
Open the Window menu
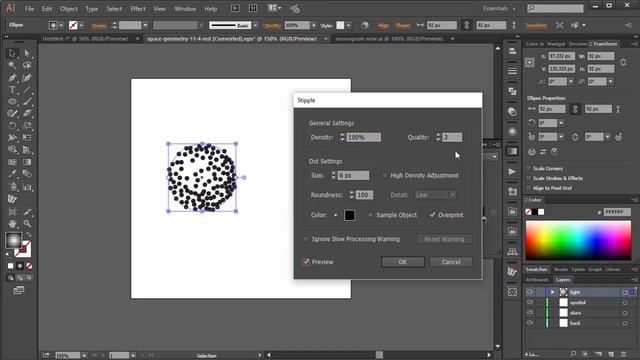185,9
